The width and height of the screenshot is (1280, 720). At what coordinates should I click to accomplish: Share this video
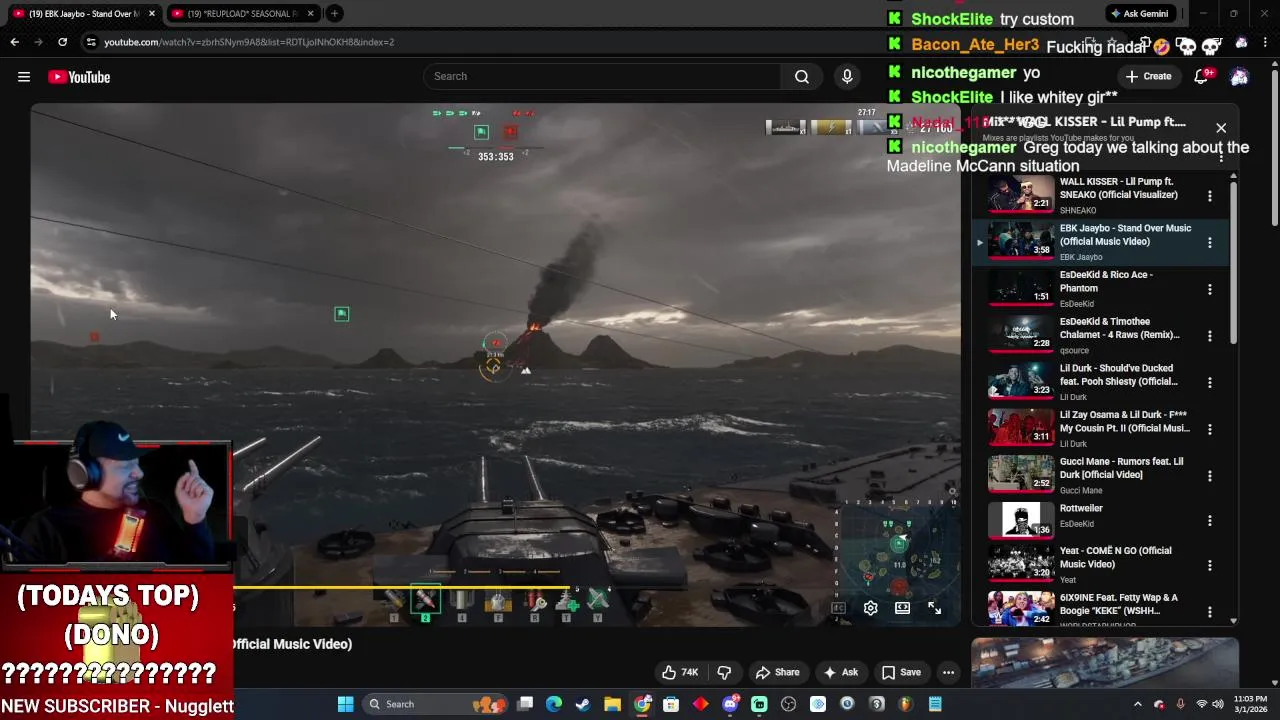tap(777, 672)
